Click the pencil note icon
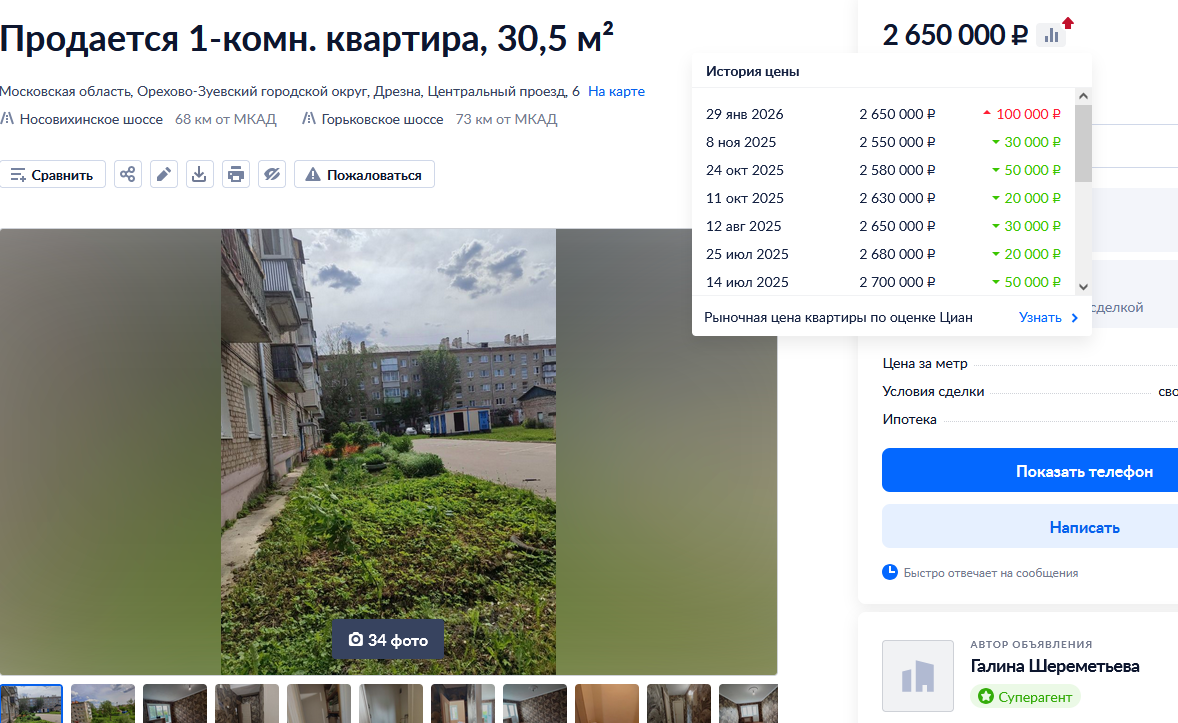 pyautogui.click(x=164, y=174)
